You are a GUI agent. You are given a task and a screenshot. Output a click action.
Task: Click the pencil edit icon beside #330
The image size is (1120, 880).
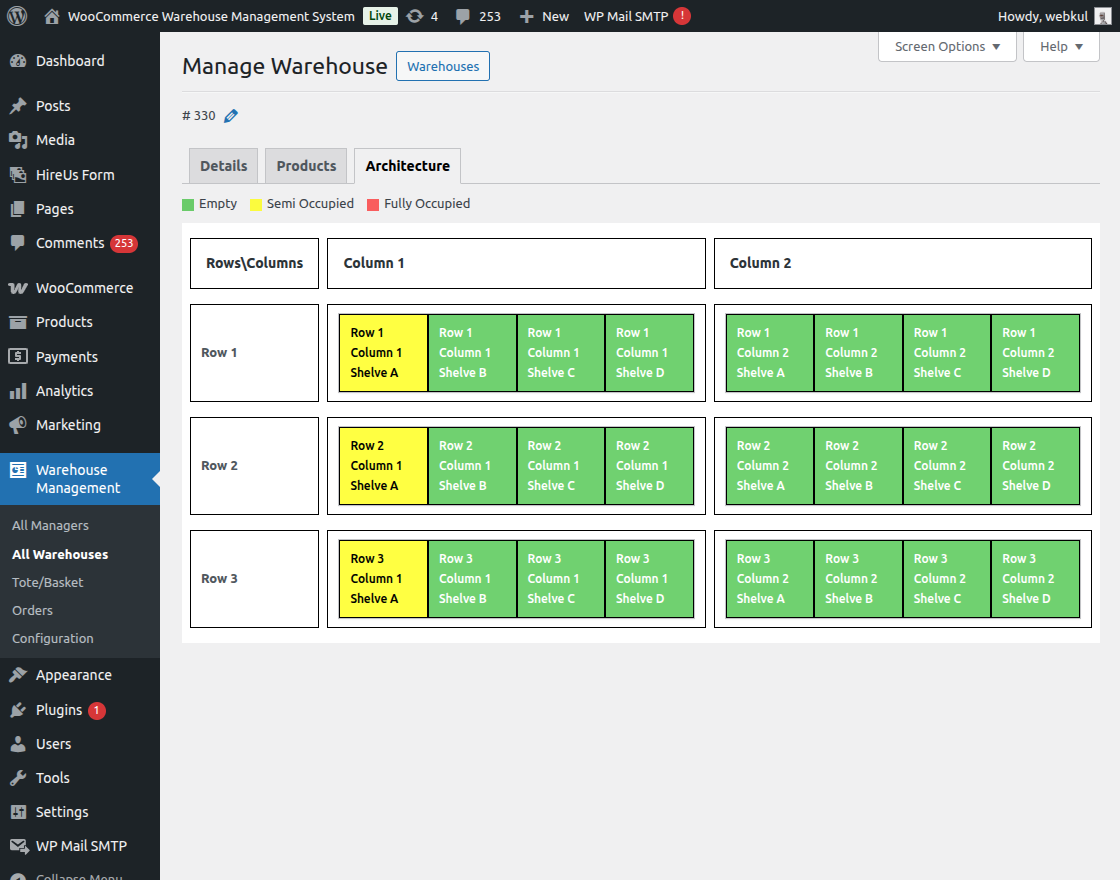pos(231,116)
